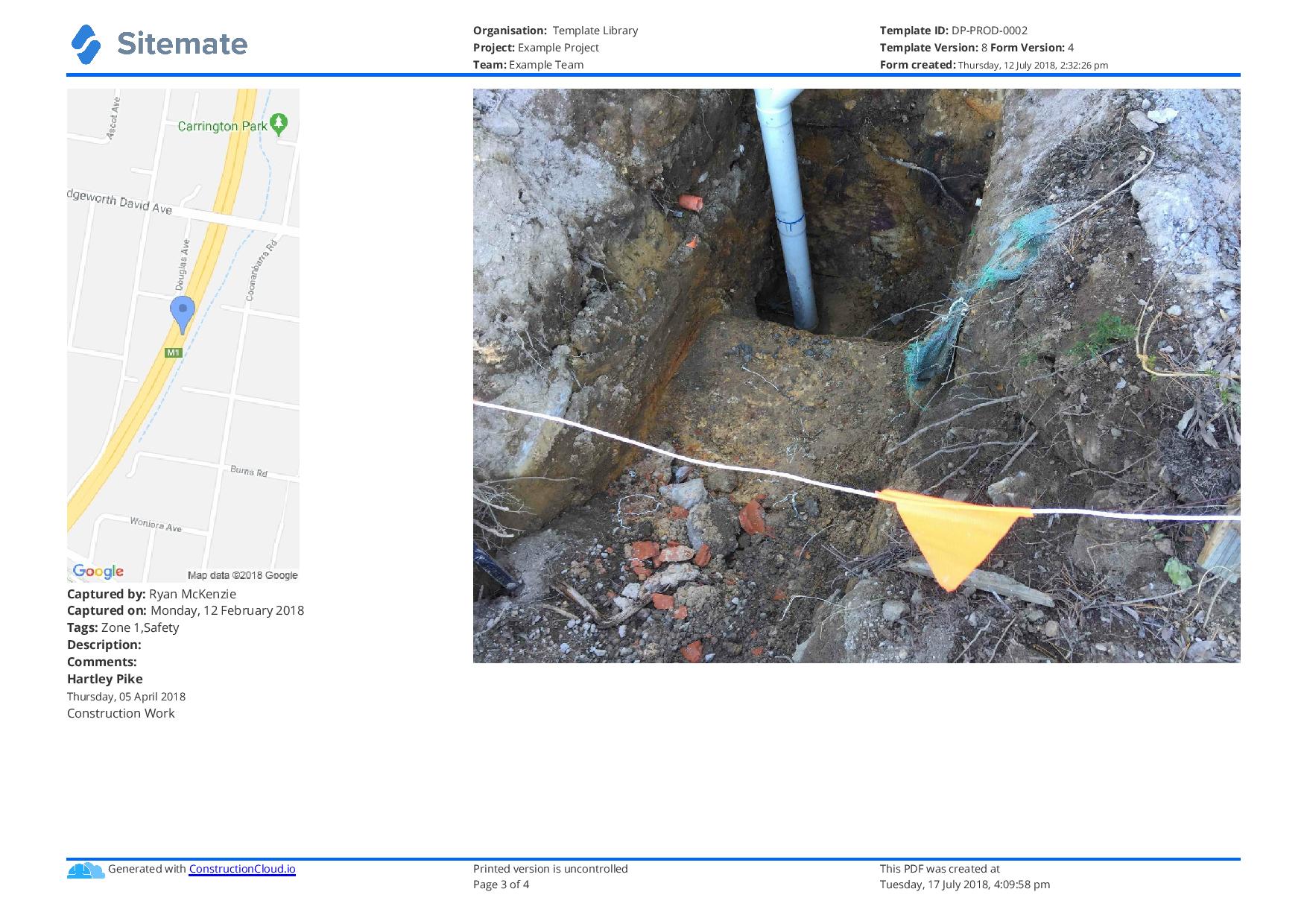Screen dimensions: 1307x924
Task: Select 'Tuesday, 17 July 2018, 4:09:58 pm'
Action: [x=965, y=885]
